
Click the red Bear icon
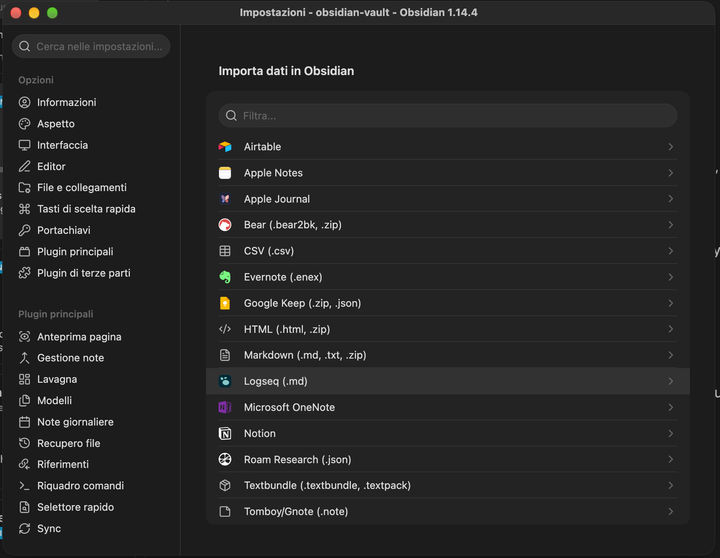click(225, 225)
